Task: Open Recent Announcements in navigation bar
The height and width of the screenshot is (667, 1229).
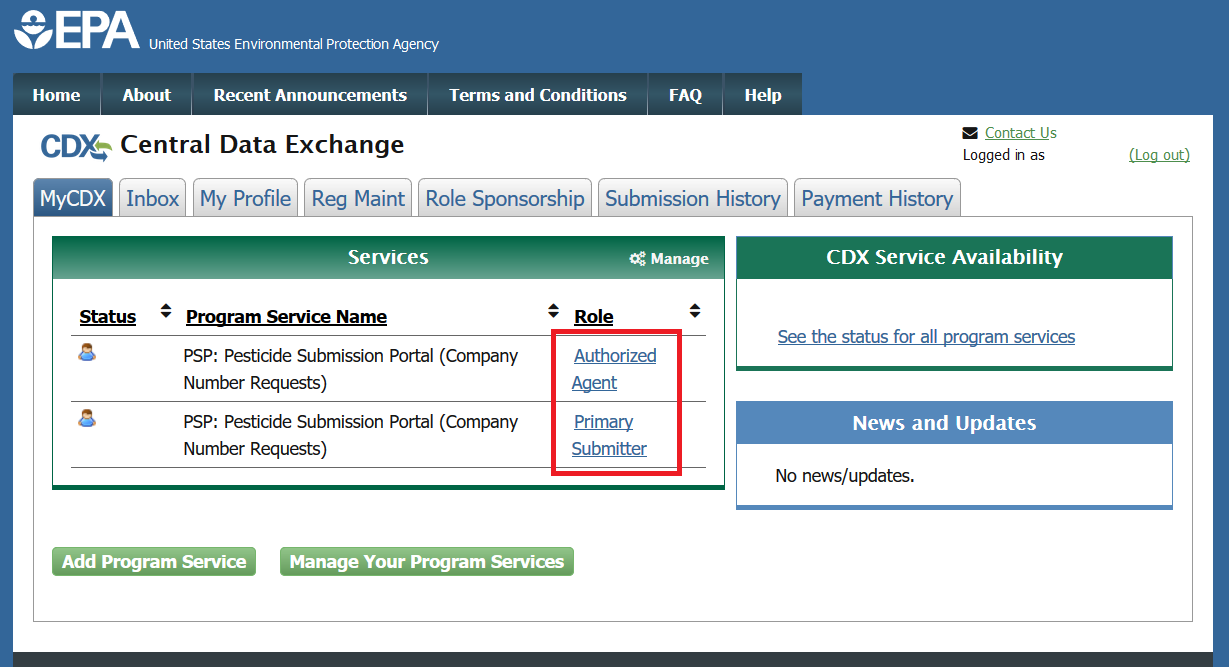Action: point(310,95)
